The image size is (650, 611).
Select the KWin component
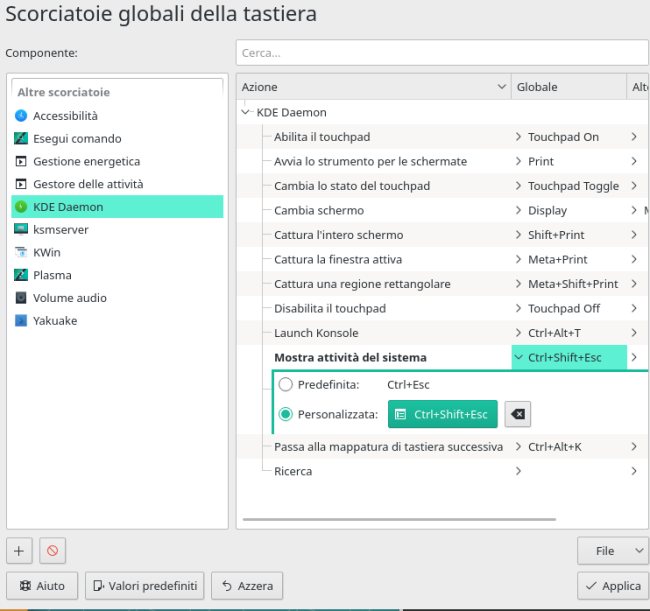[117, 252]
